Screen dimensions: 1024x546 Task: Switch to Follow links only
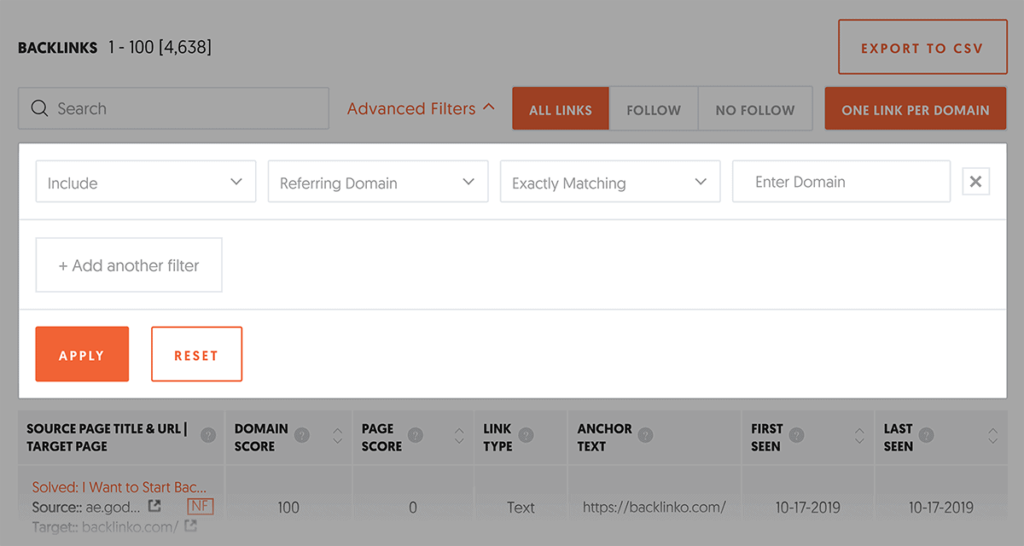653,110
